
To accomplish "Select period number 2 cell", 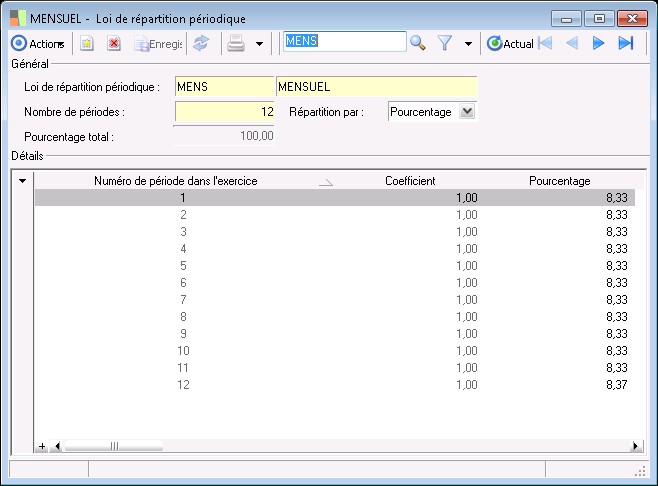I will (x=183, y=215).
